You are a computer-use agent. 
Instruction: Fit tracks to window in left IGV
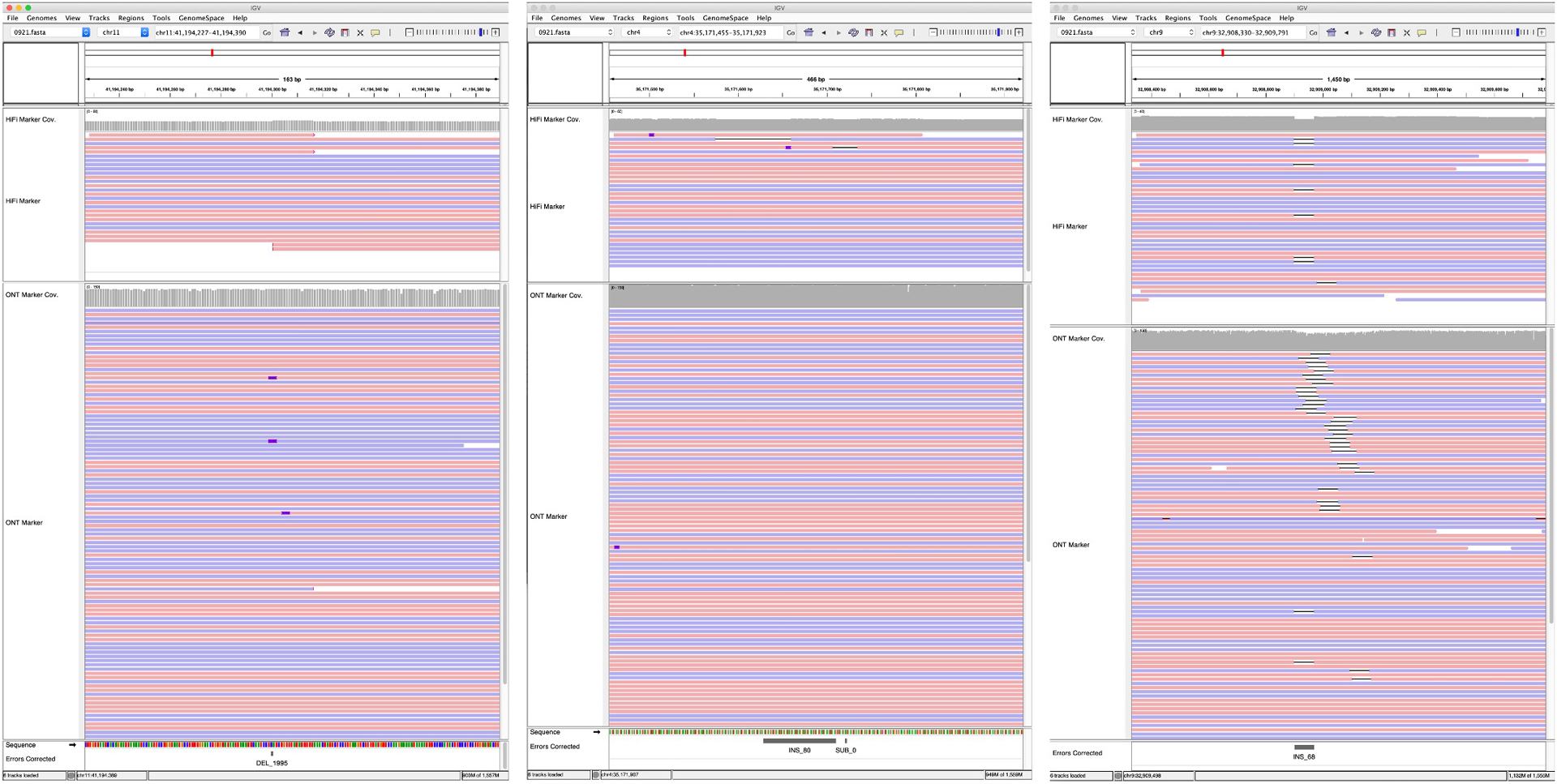pos(360,32)
